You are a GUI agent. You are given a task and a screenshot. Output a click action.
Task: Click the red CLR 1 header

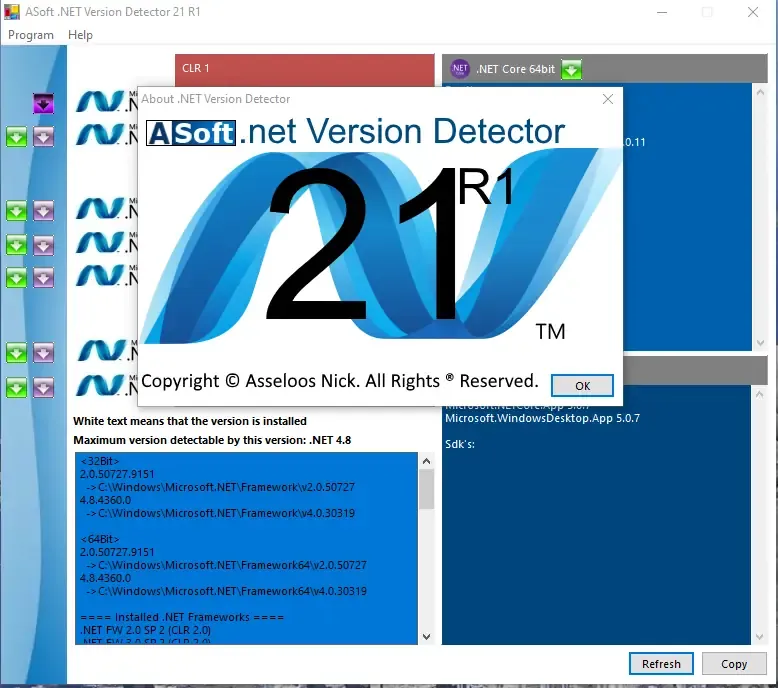[305, 68]
